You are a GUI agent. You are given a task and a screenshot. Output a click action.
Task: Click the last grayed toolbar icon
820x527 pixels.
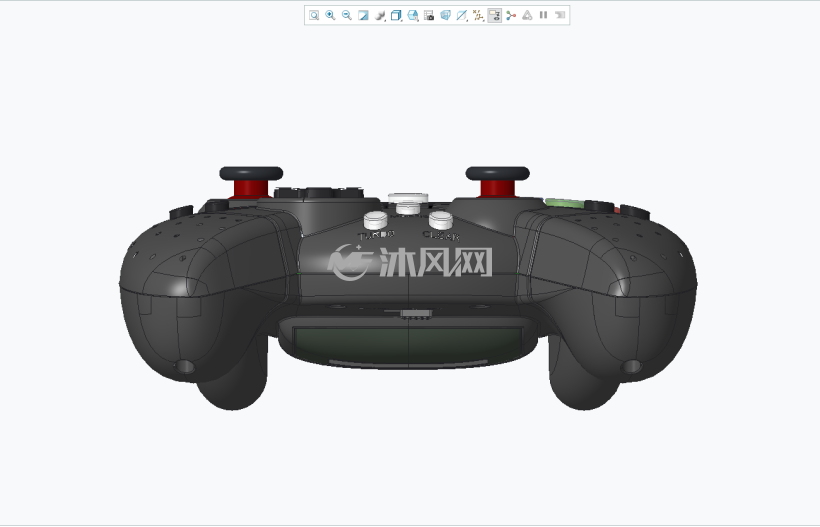(560, 15)
